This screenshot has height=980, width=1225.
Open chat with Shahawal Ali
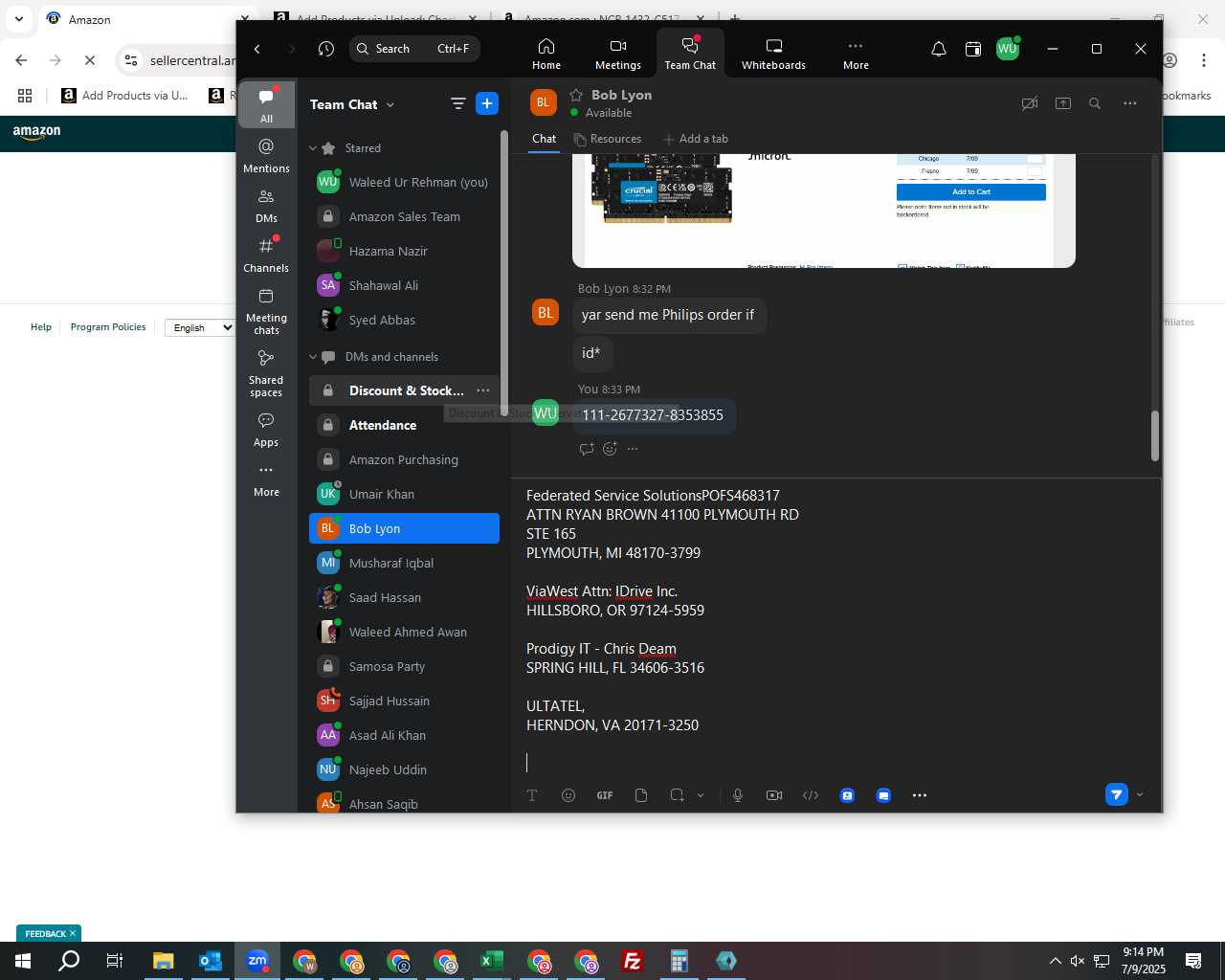[404, 285]
